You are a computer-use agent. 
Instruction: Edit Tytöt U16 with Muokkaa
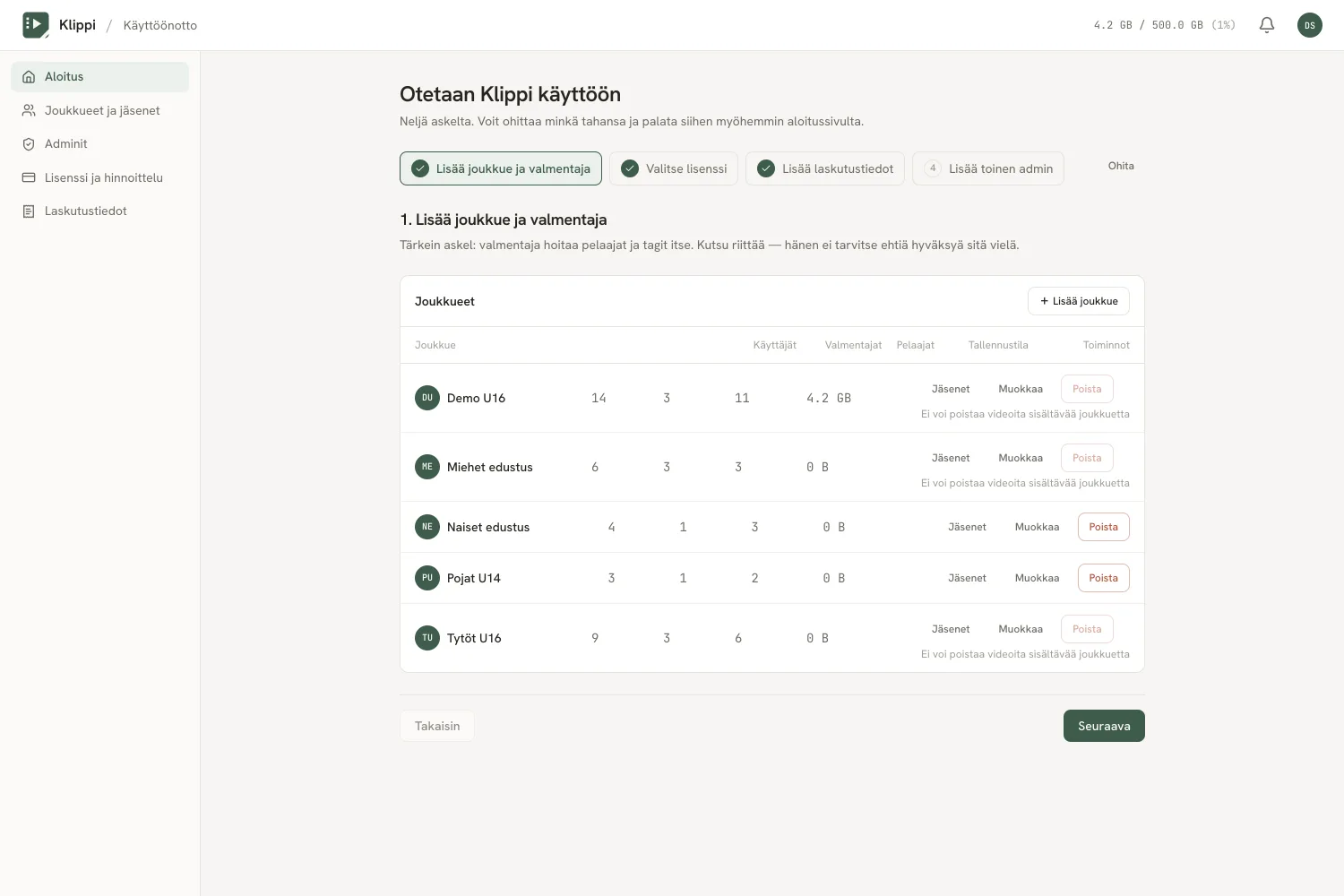[1021, 629]
